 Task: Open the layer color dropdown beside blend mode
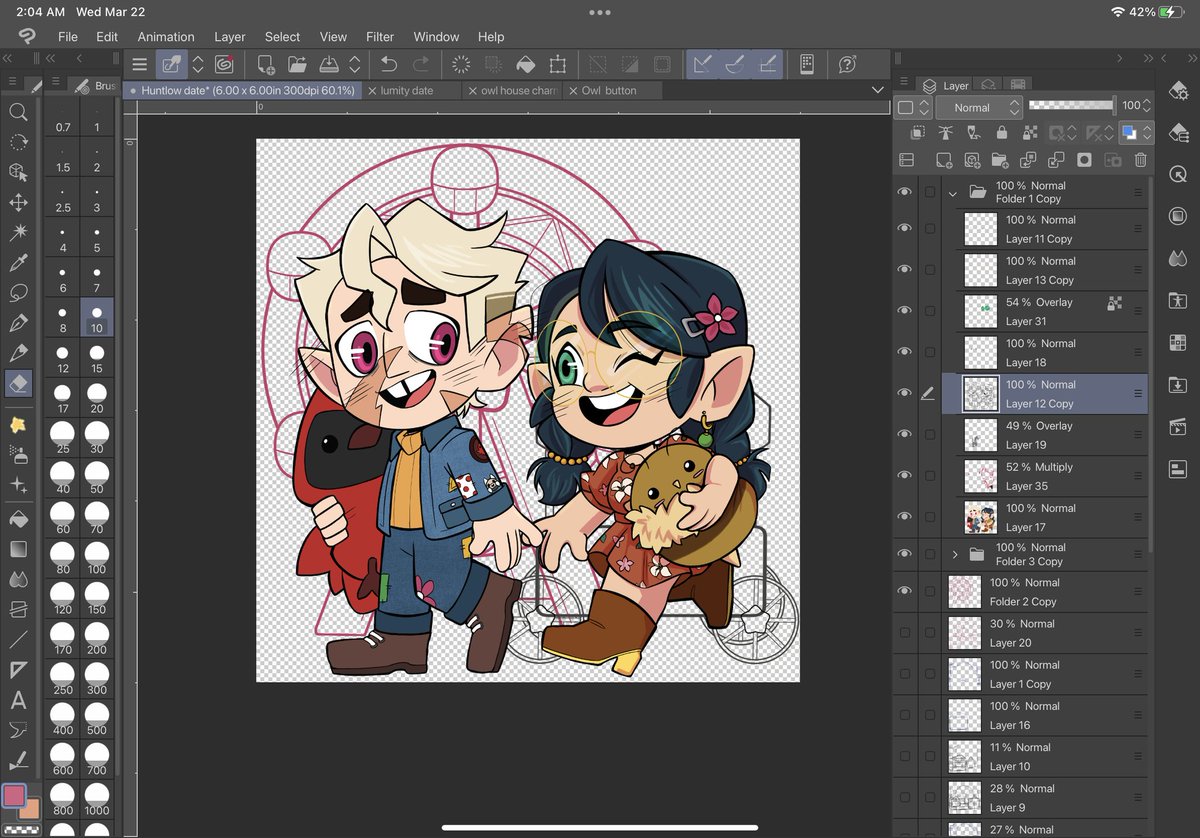click(x=914, y=107)
